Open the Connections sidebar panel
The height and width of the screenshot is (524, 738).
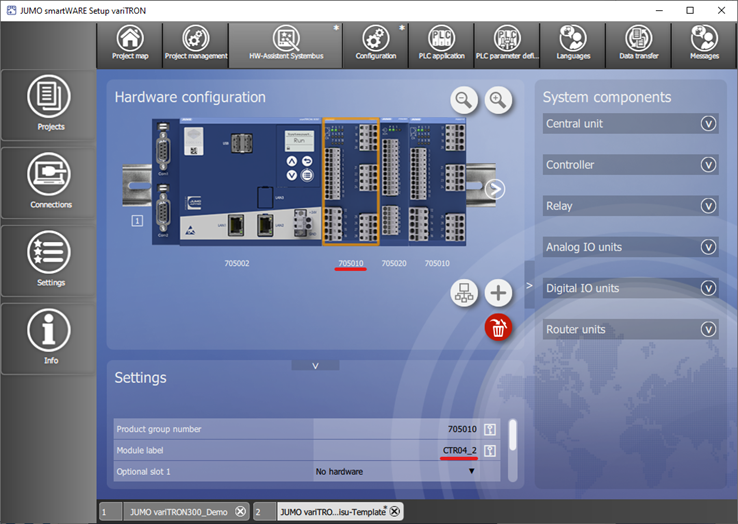50,181
